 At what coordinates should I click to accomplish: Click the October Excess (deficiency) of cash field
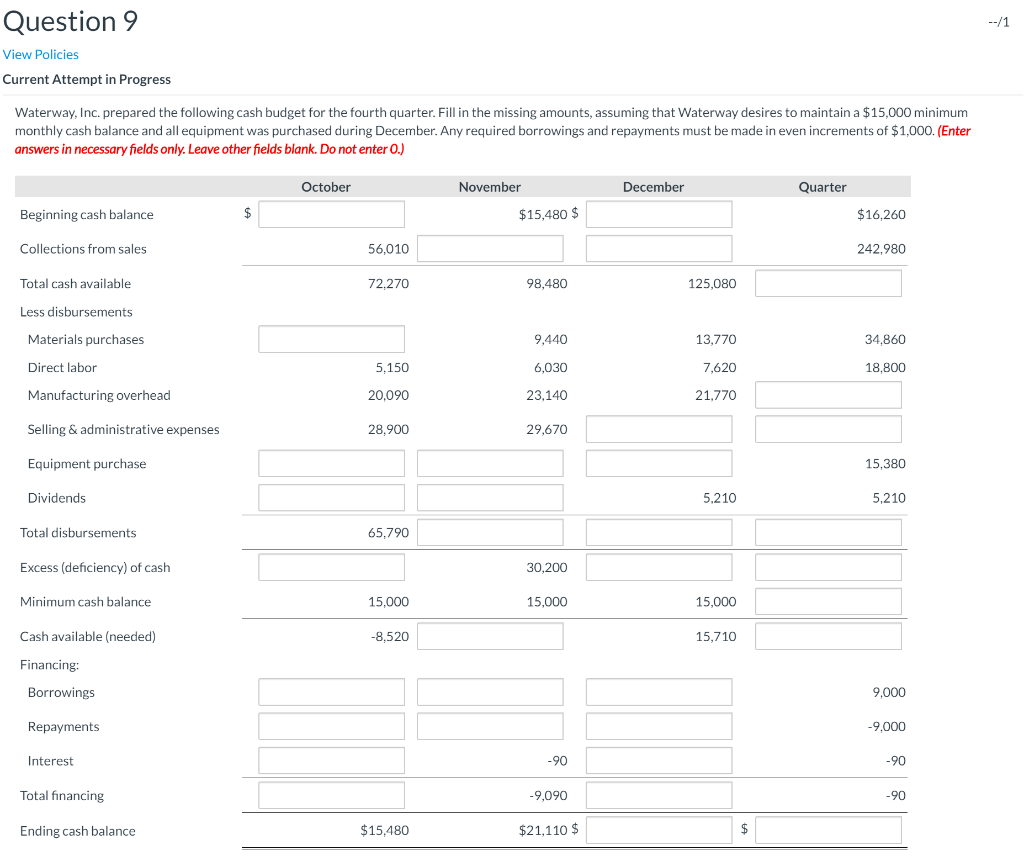(331, 566)
